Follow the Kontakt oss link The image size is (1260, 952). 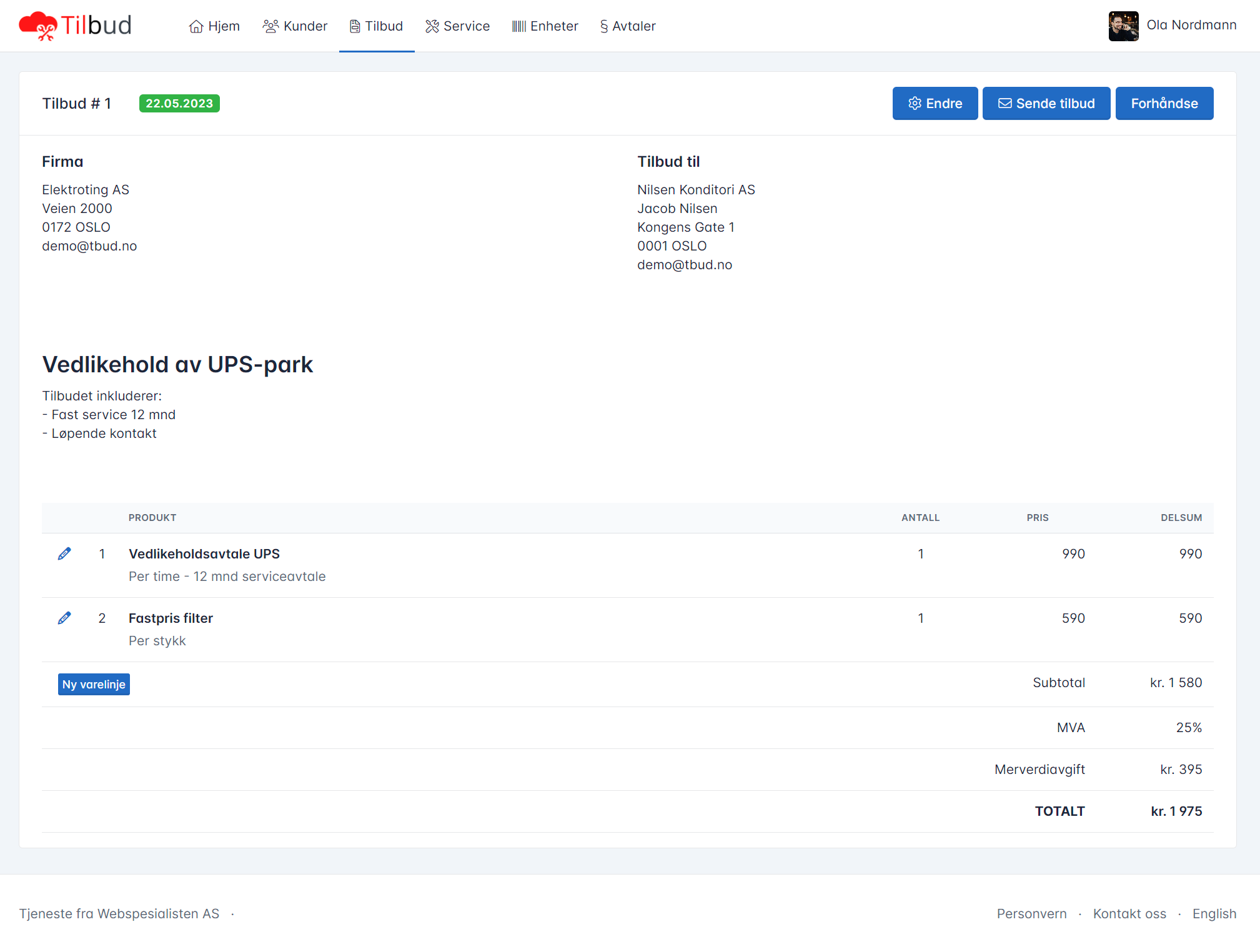(1129, 914)
